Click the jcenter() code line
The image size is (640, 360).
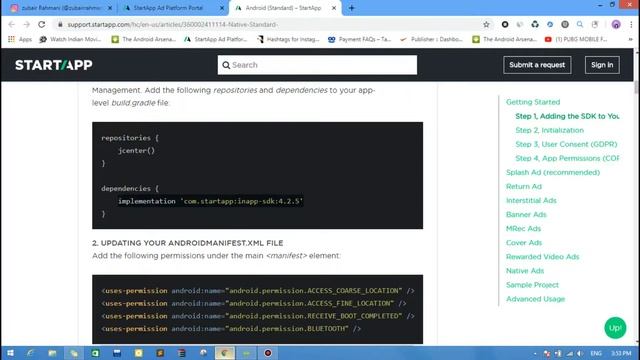coord(136,151)
